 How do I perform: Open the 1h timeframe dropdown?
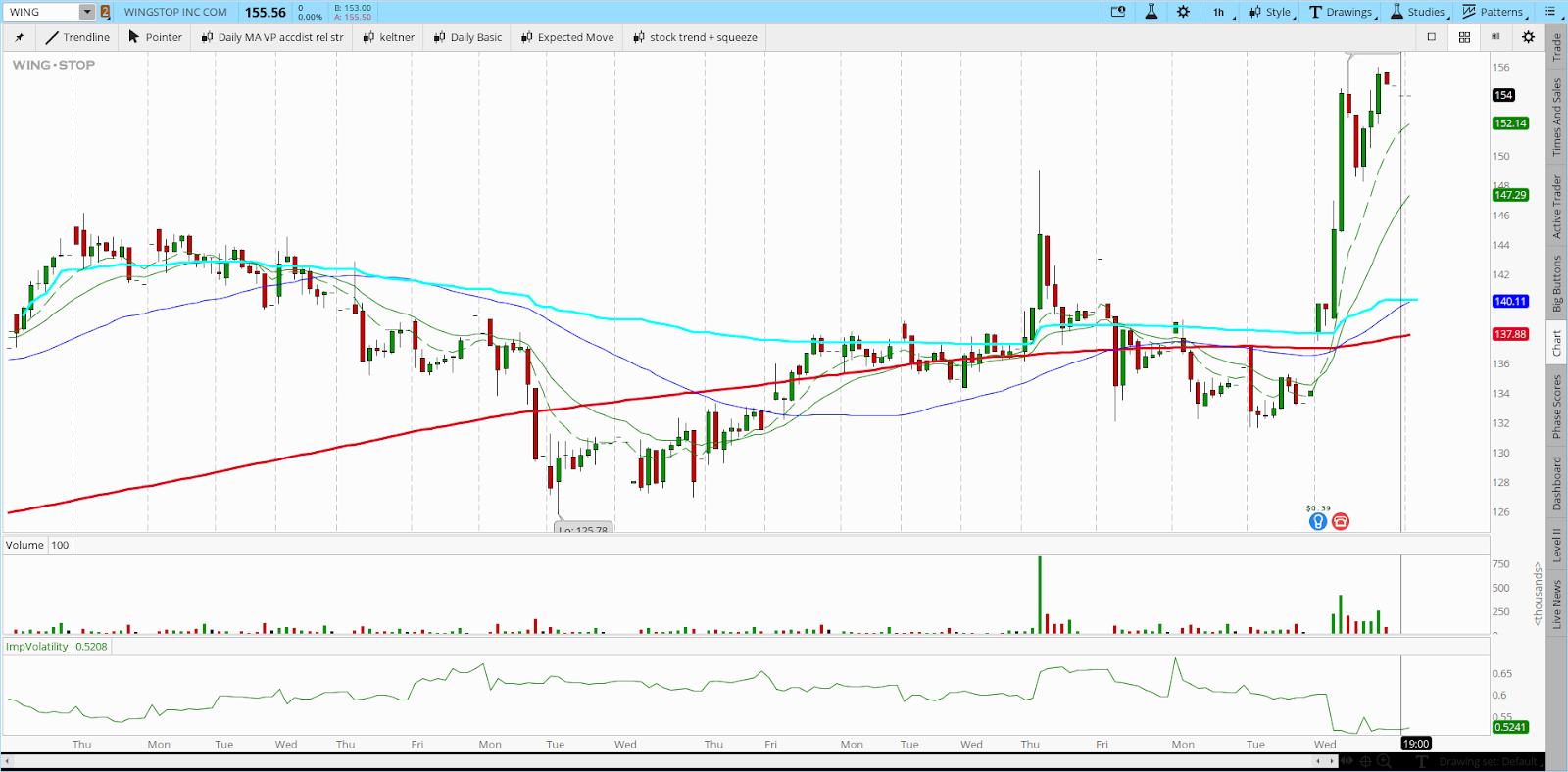(x=1220, y=12)
